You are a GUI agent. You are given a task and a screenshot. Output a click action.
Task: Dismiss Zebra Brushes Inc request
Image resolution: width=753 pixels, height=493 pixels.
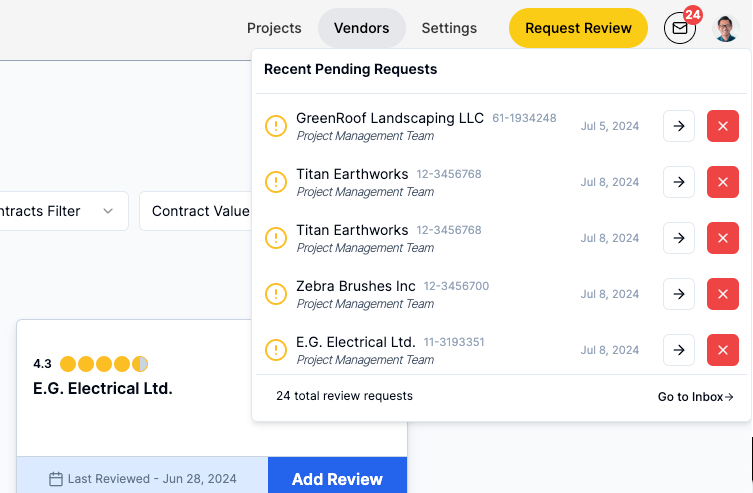click(722, 294)
